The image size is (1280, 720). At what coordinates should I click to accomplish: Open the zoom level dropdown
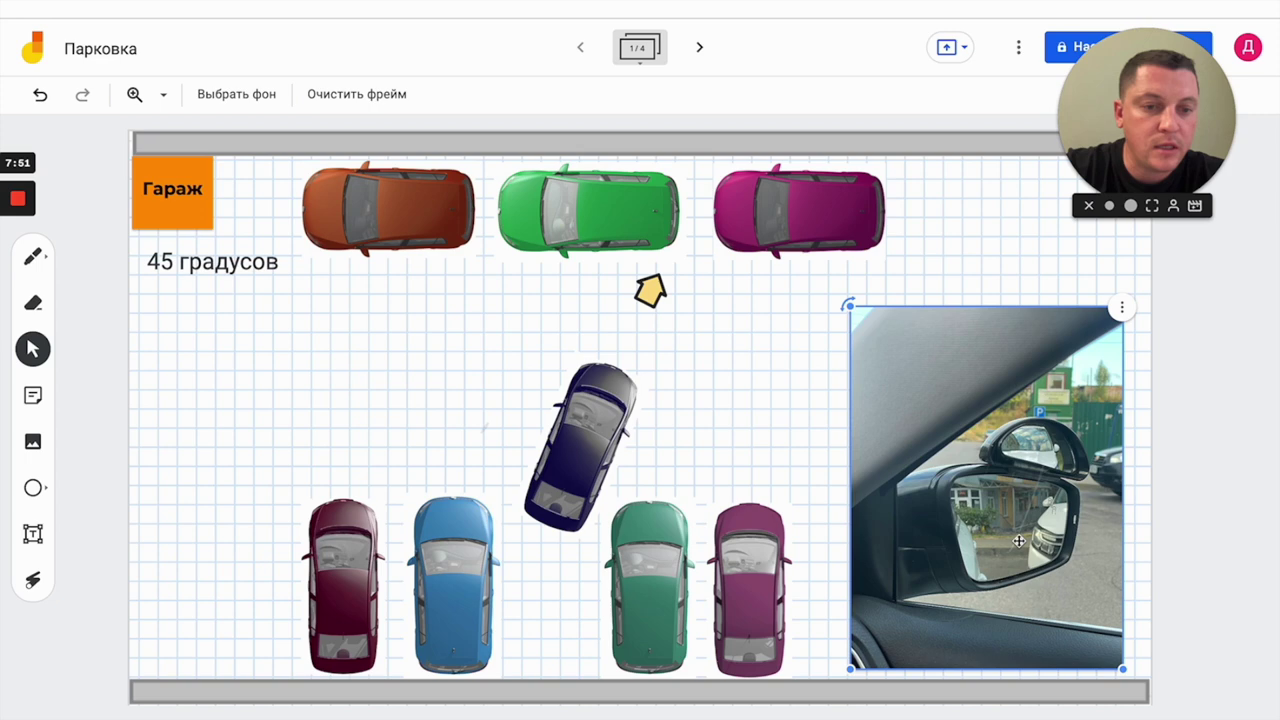(163, 95)
